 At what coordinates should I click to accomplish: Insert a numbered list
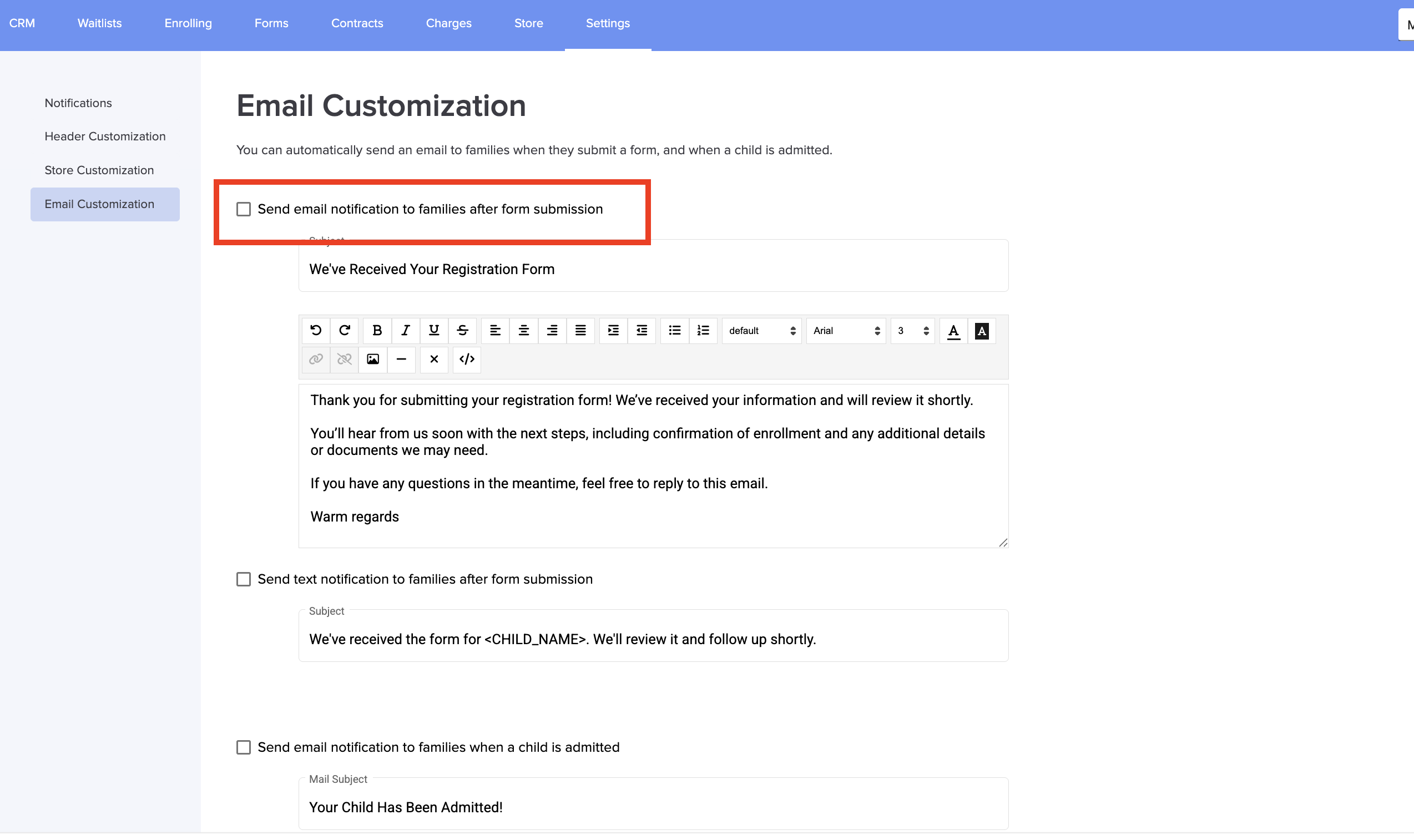703,331
